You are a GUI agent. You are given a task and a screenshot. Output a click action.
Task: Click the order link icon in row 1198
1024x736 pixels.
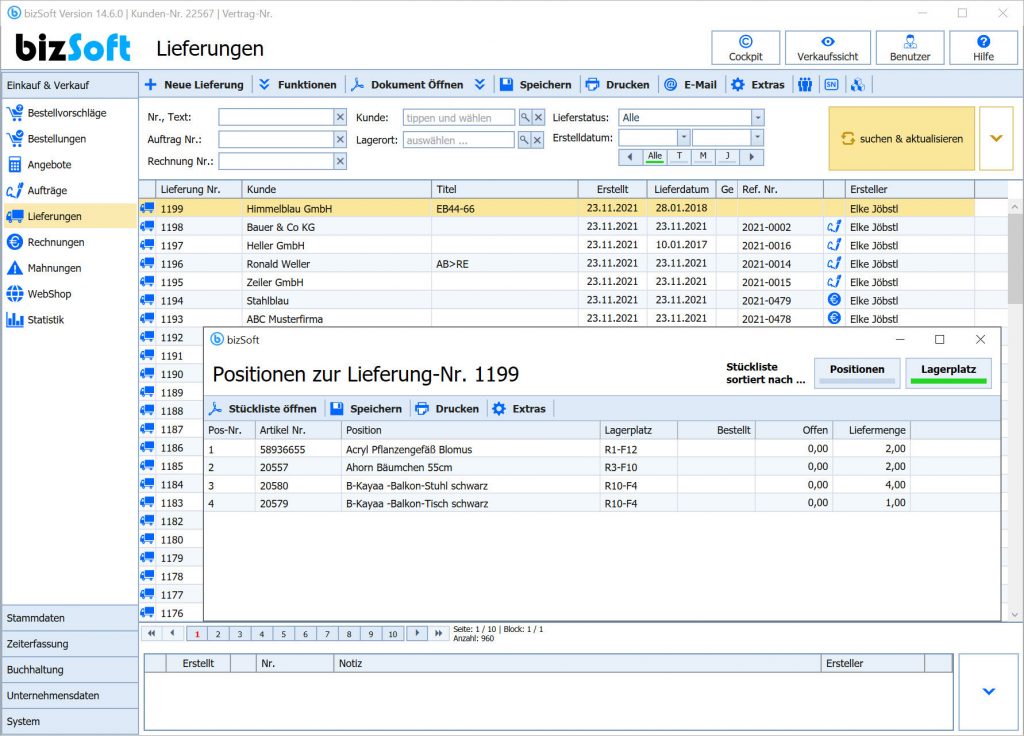[x=834, y=227]
